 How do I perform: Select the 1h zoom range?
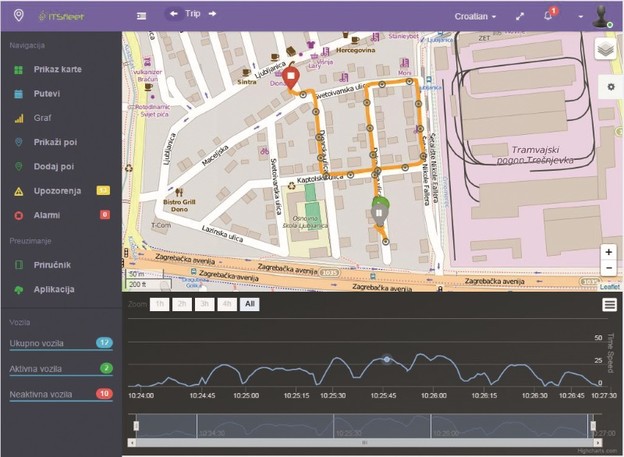pos(159,302)
